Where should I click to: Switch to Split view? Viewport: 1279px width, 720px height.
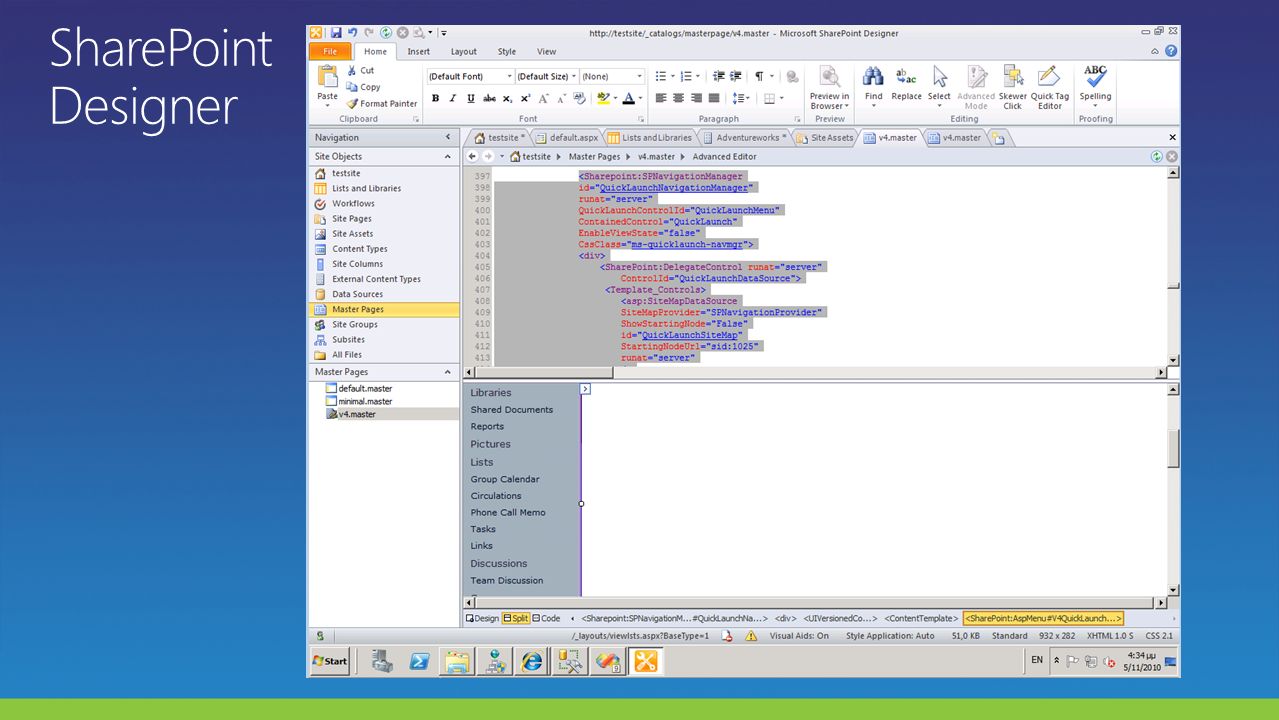coord(516,618)
